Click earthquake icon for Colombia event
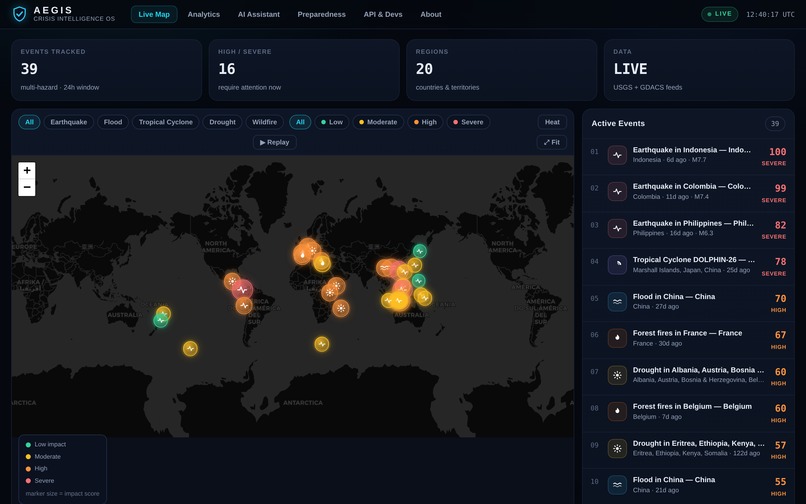This screenshot has height=504, width=806. click(x=617, y=191)
